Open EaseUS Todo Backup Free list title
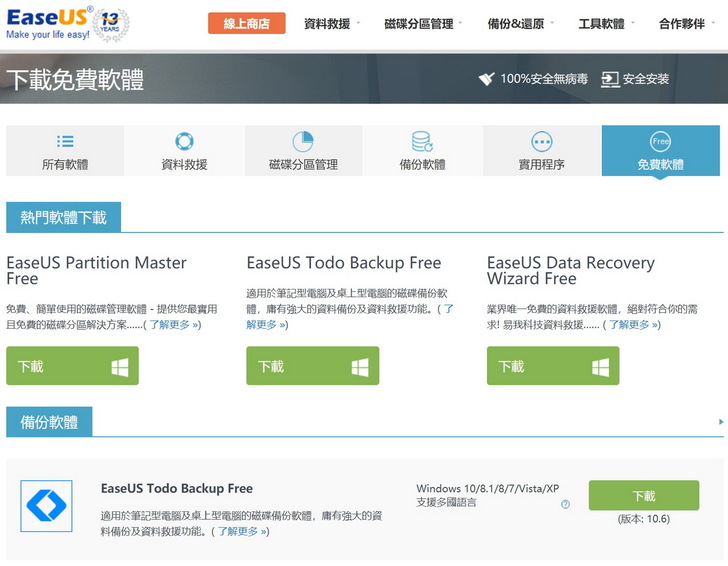 177,488
